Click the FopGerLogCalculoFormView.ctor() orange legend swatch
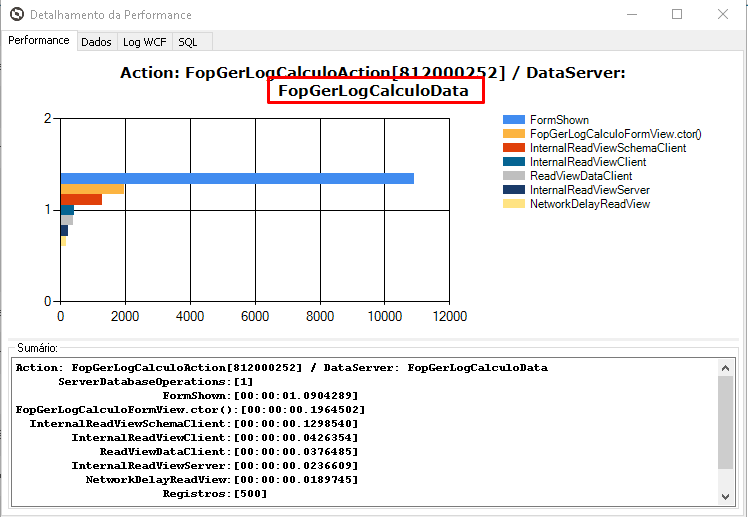Screen dimensions: 748x517 514,134
